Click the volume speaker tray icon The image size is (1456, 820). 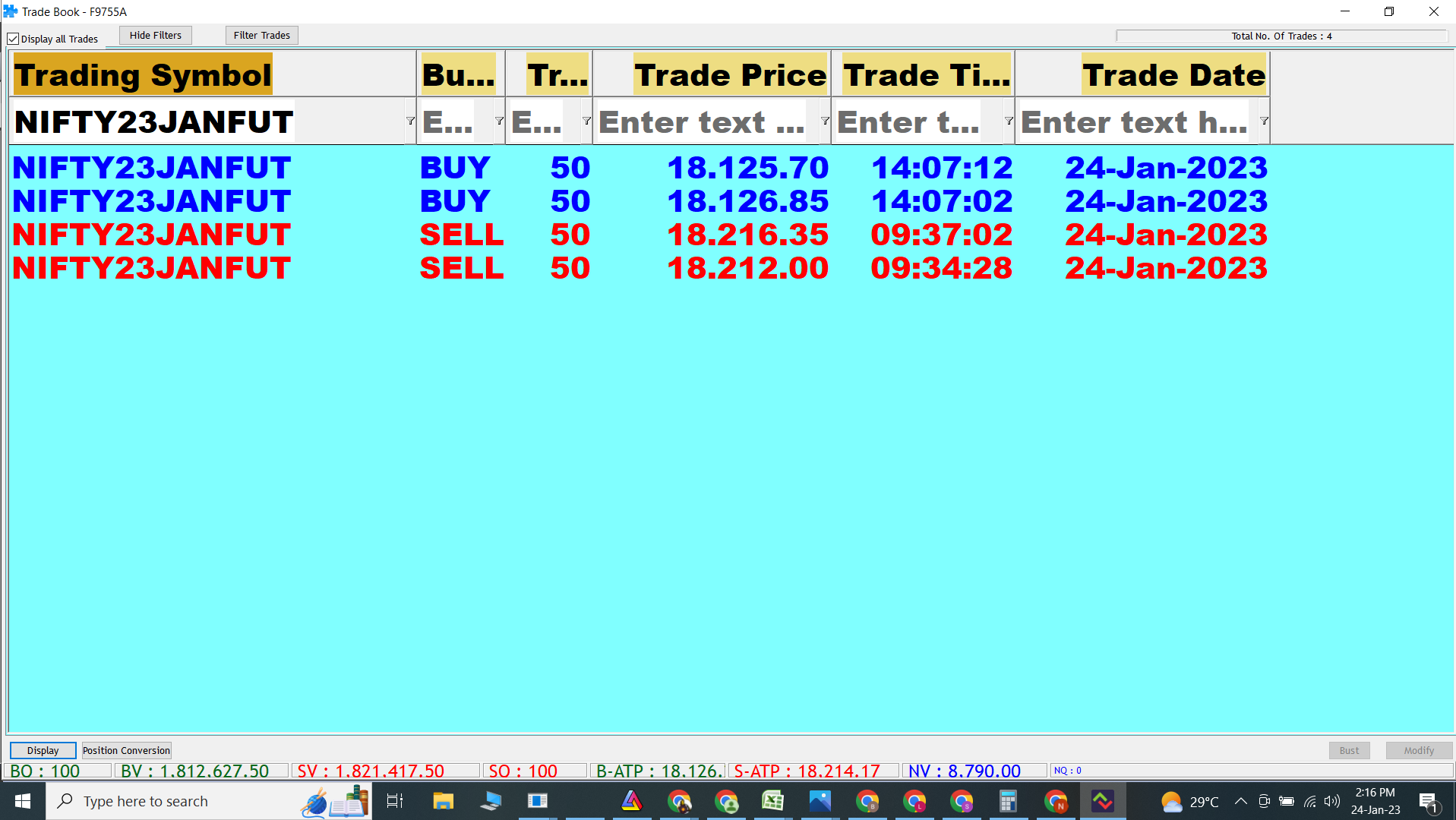(1332, 801)
